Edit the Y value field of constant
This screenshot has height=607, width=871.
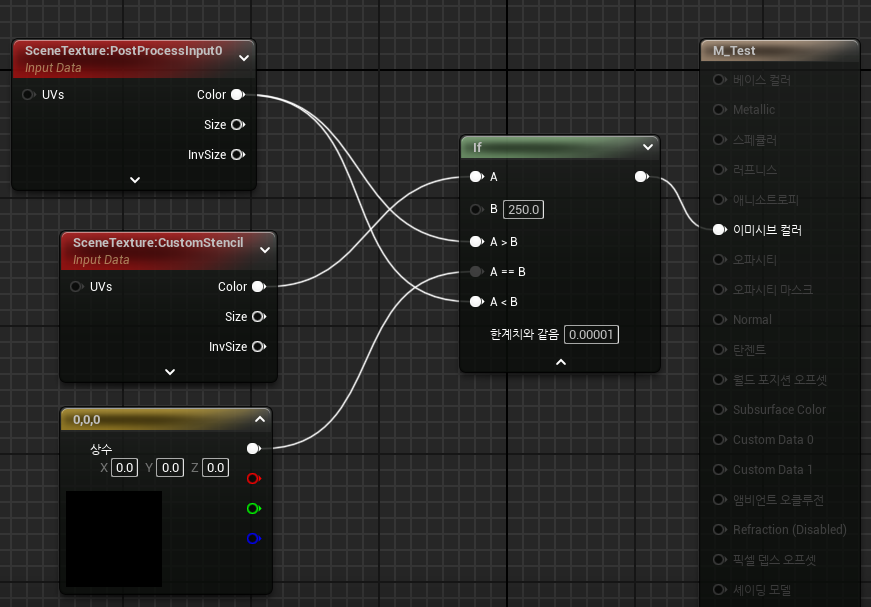[170, 468]
